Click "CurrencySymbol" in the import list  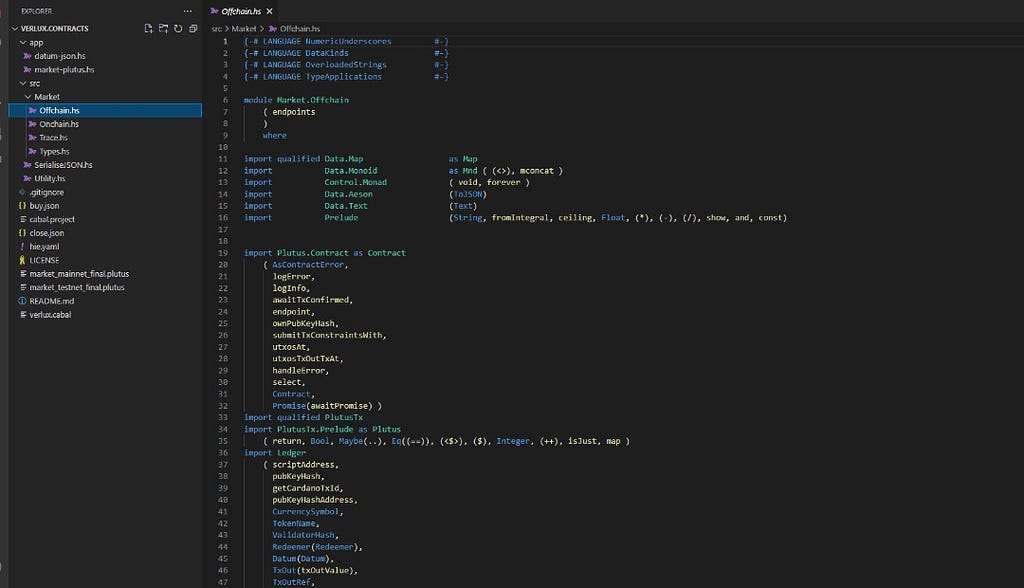tap(306, 512)
